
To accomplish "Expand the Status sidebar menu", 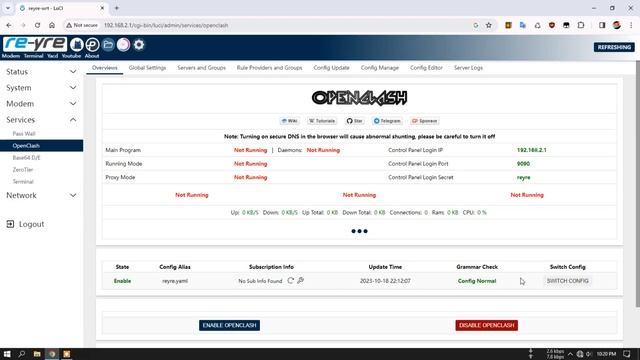I will tap(41, 72).
